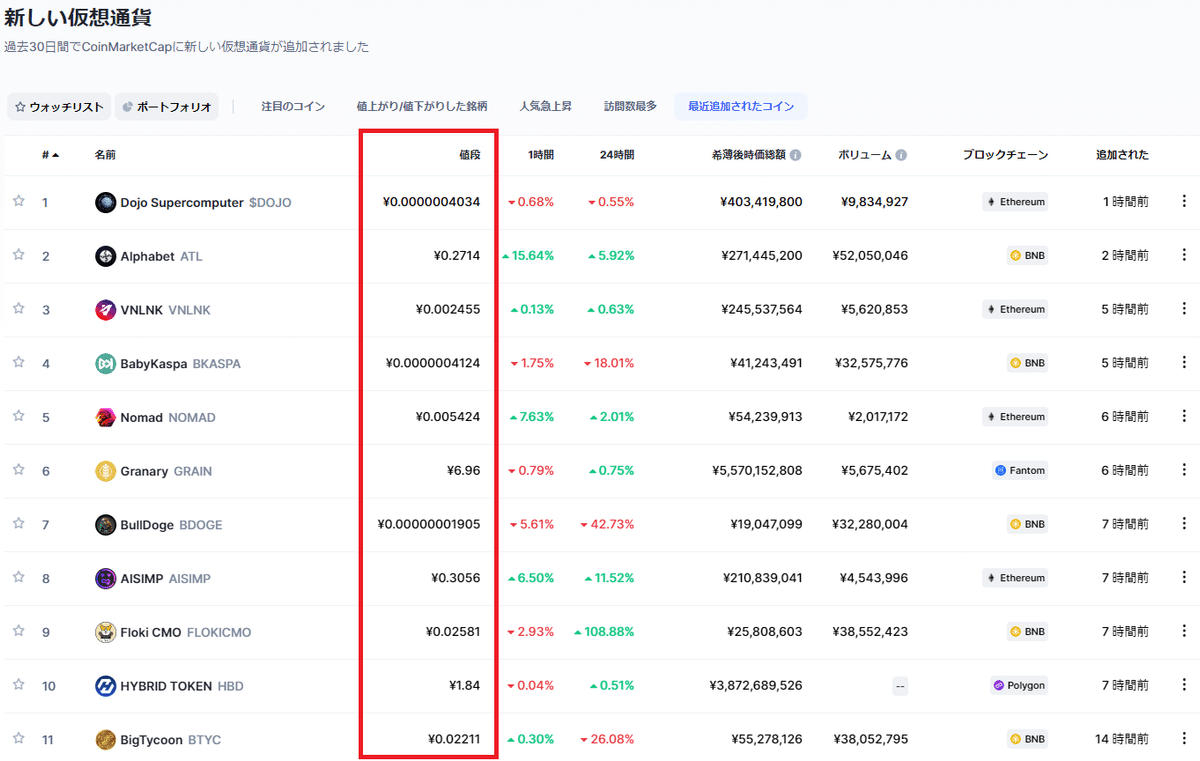Open the three-dot menu for Granary
The width and height of the screenshot is (1200, 761).
point(1184,469)
